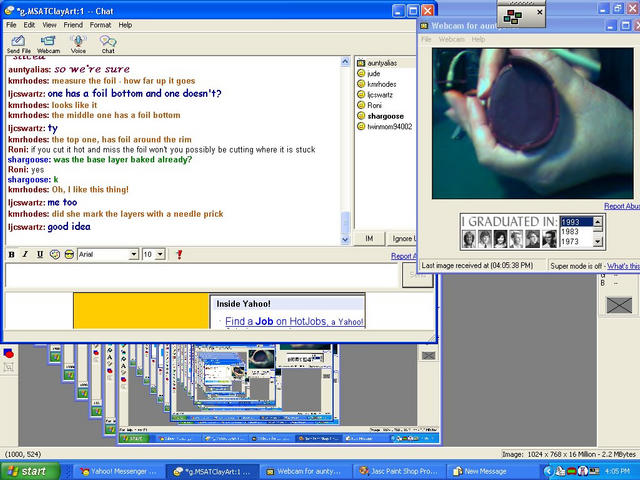This screenshot has height=480, width=640.
Task: Click the red and blue shapes tool icon
Action: pos(9,353)
